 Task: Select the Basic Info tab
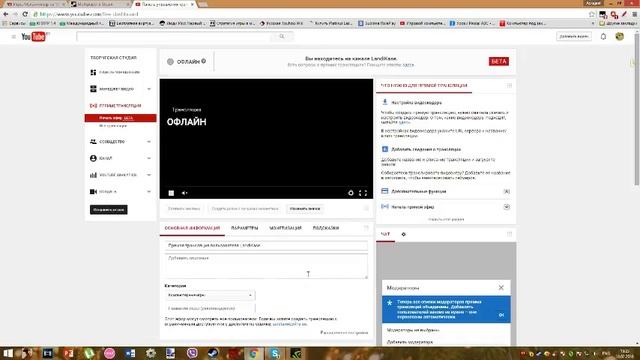(192, 228)
